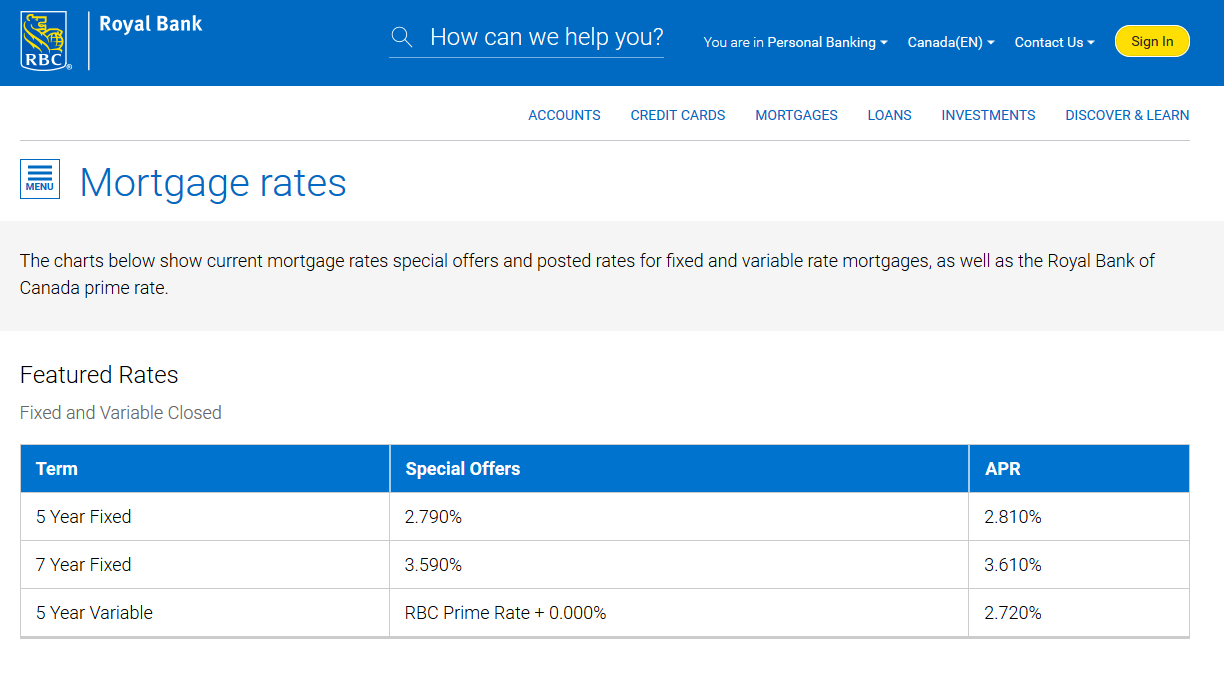The image size is (1224, 697).
Task: Click the Special Offers column header
Action: point(679,469)
